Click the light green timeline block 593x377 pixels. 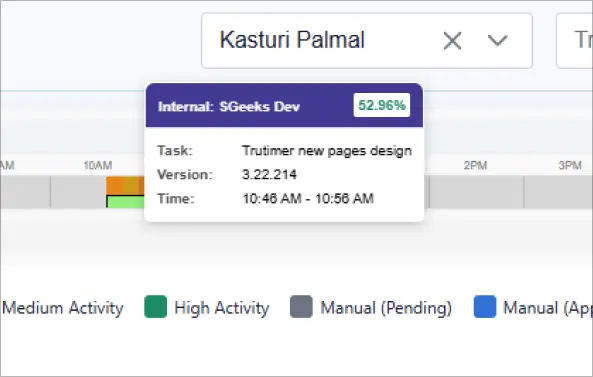point(126,202)
